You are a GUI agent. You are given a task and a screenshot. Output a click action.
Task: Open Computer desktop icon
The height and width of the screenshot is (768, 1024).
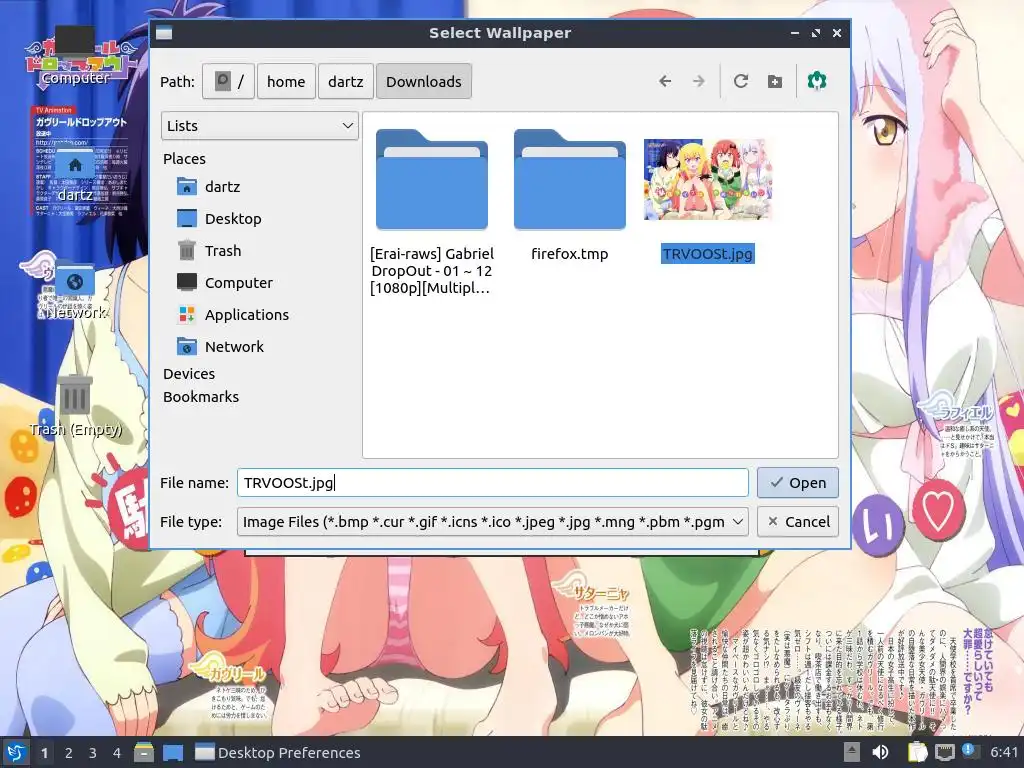pyautogui.click(x=75, y=56)
